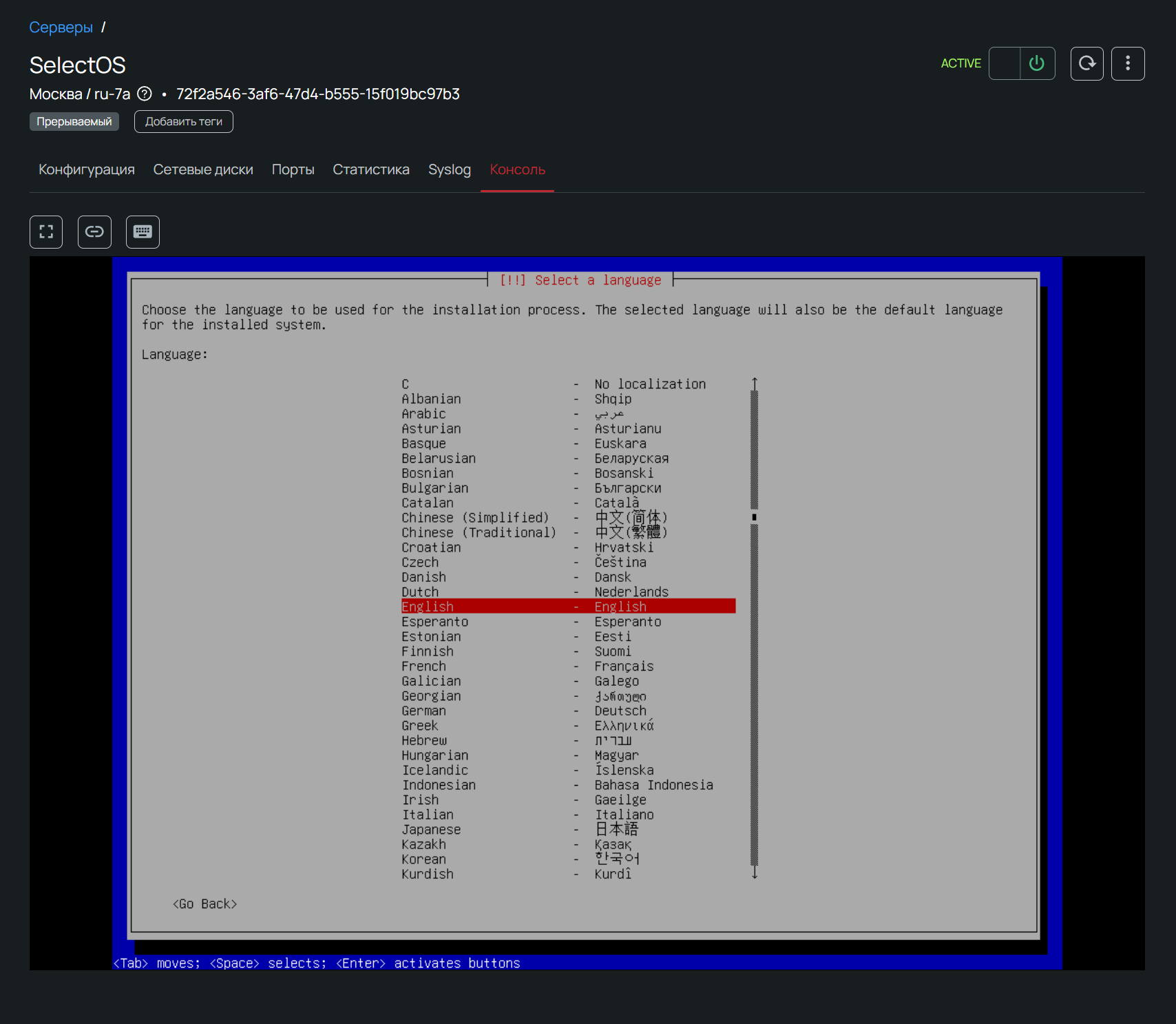Click the language list scrollbar thumb
The width and height of the screenshot is (1176, 1024).
tap(755, 517)
